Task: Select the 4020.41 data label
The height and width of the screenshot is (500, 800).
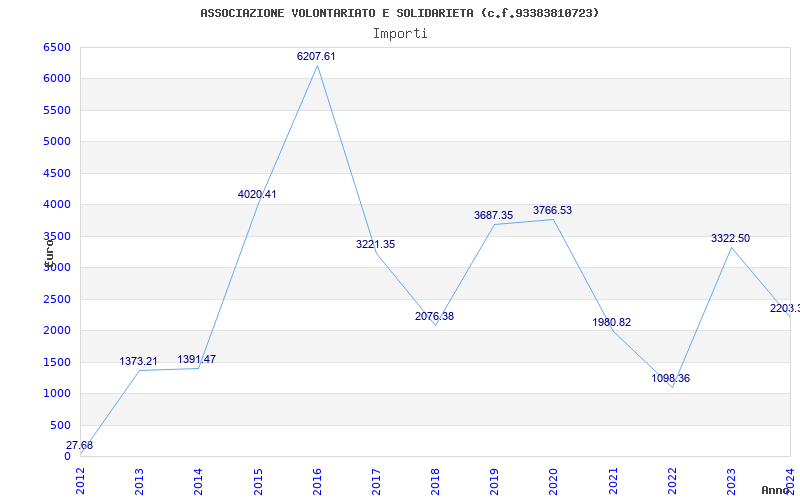Action: click(x=257, y=194)
